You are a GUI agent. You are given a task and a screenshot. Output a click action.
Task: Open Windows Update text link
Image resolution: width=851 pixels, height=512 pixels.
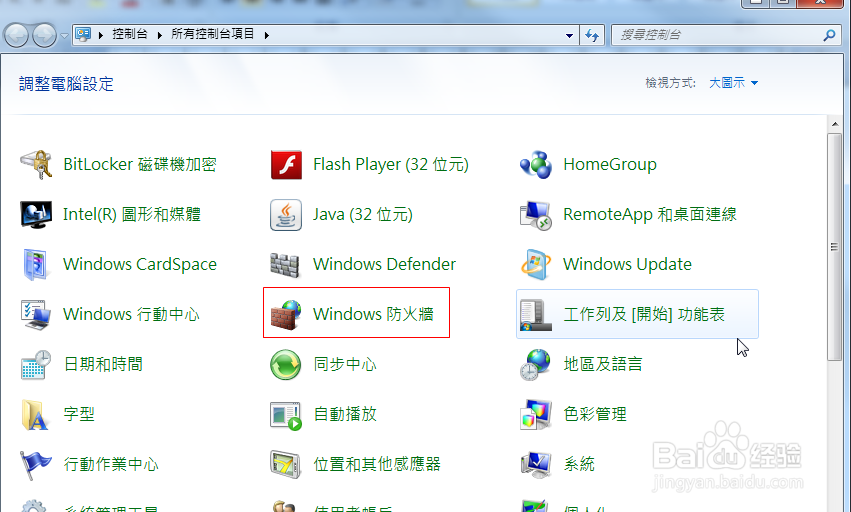tap(627, 264)
